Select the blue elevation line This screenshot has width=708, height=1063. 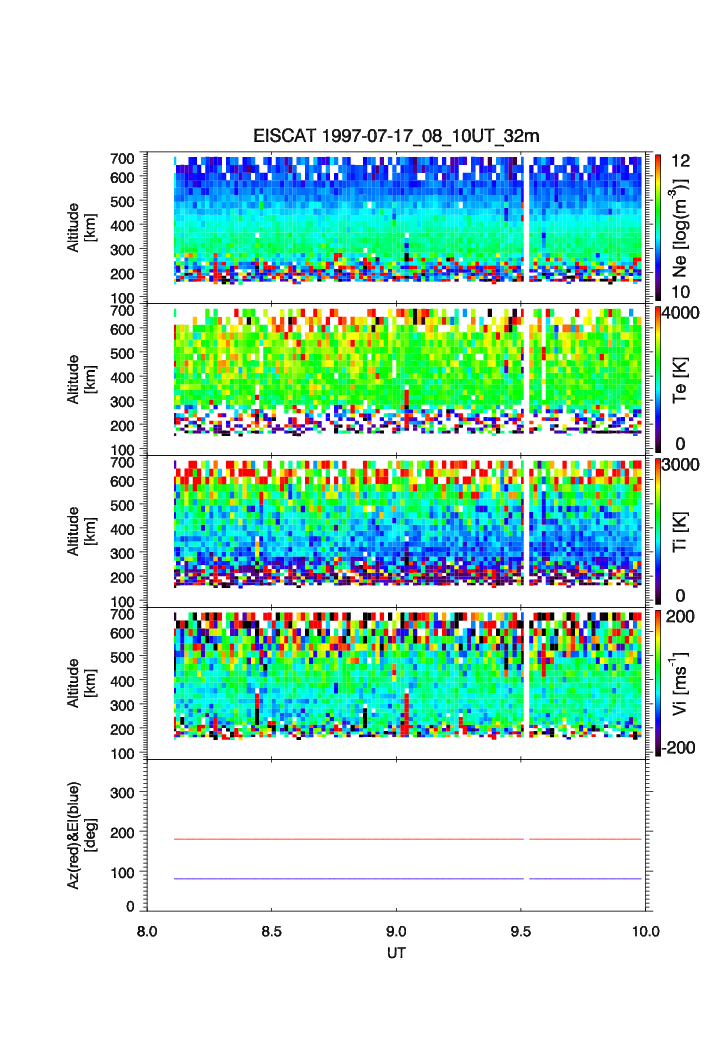coord(350,879)
